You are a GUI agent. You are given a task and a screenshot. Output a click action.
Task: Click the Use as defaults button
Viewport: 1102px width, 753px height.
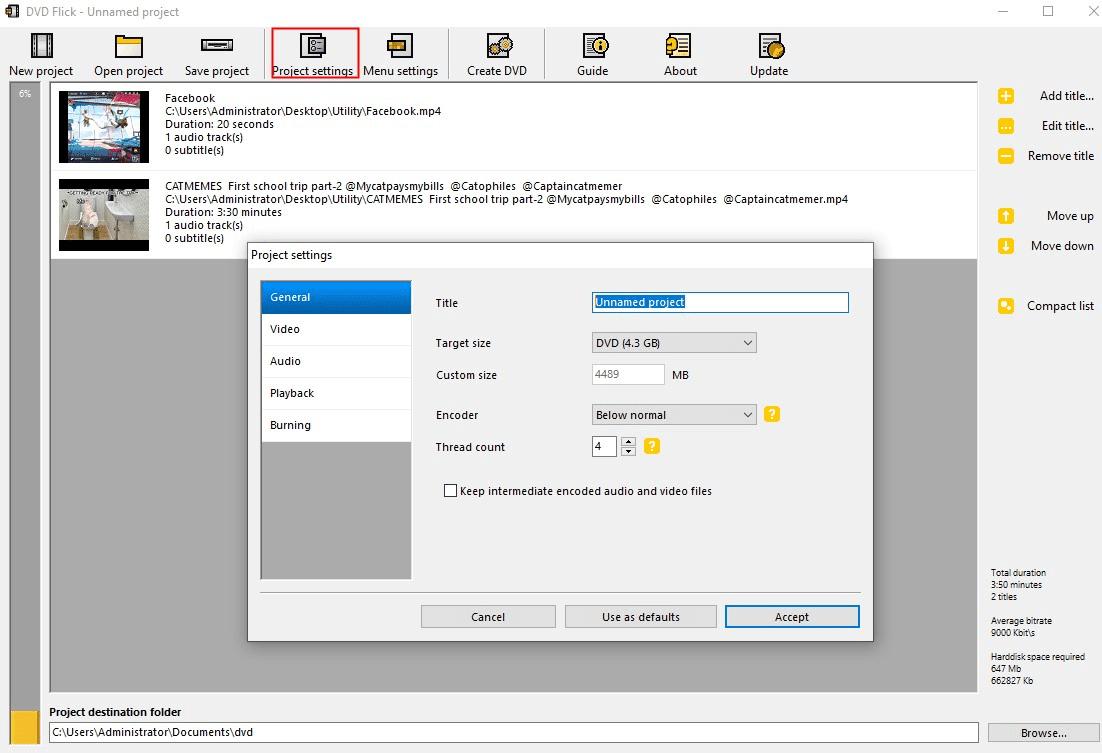pyautogui.click(x=640, y=617)
